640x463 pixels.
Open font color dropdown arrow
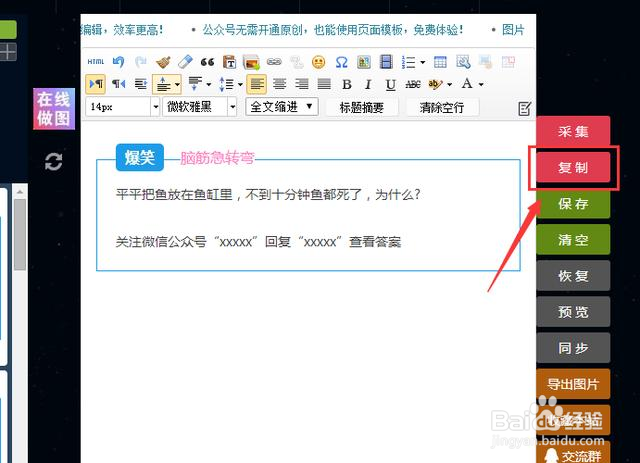(481, 85)
